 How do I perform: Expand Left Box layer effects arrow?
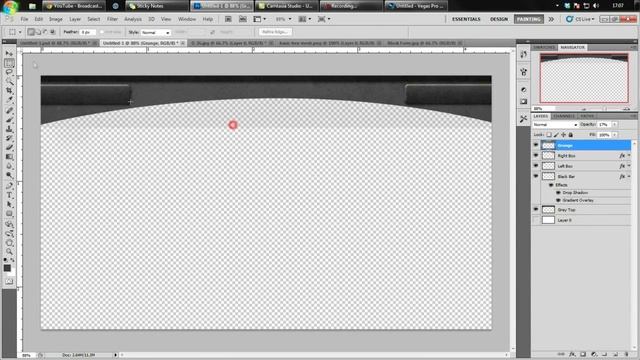point(629,166)
